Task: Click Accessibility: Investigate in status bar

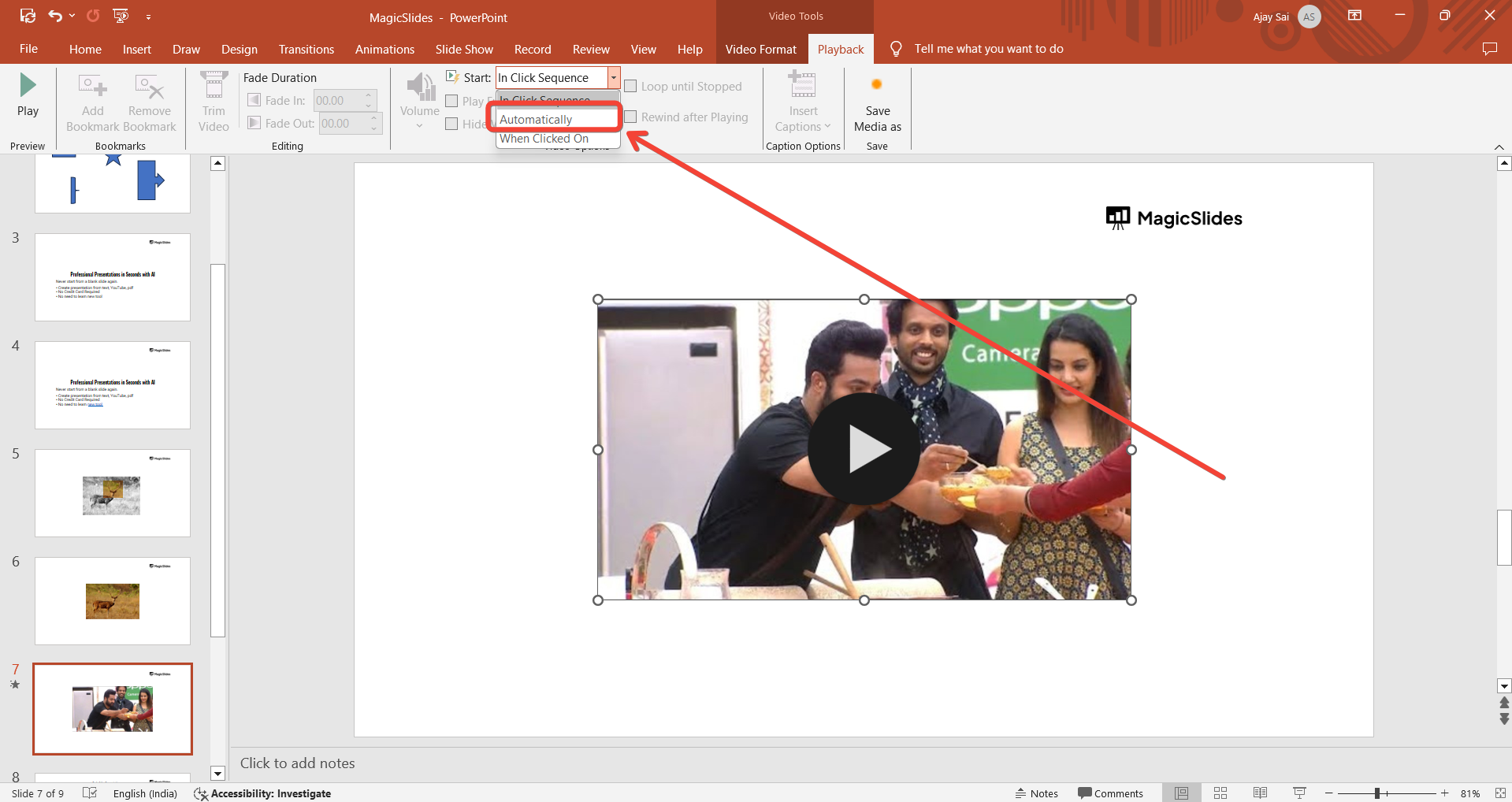Action: [x=262, y=793]
